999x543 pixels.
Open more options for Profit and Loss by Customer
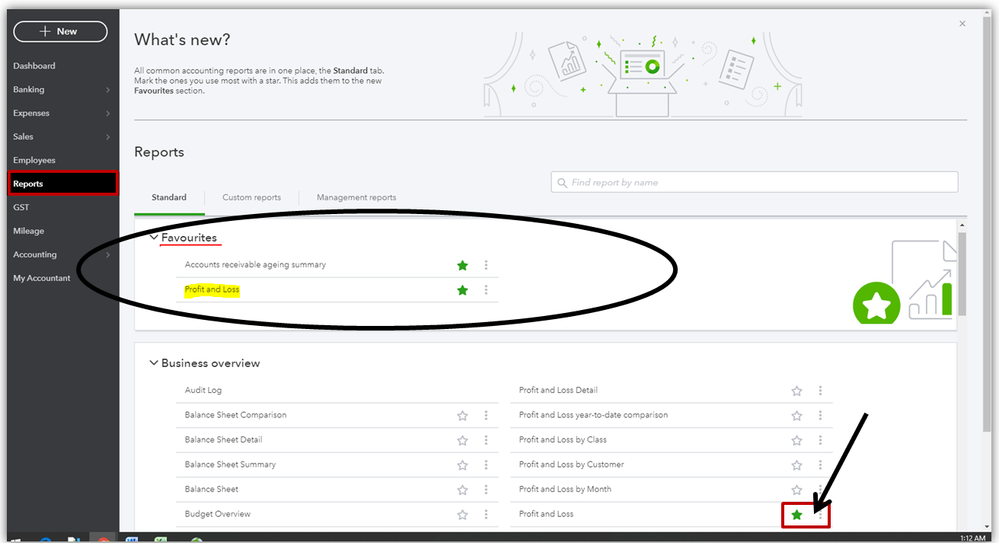tap(820, 465)
